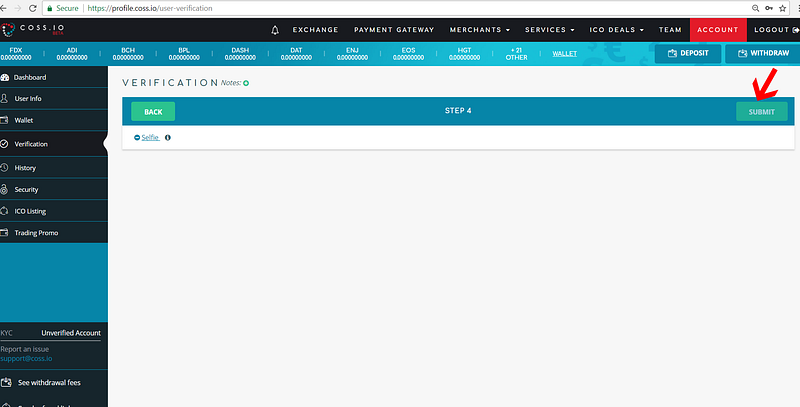800x407 pixels.
Task: Click the secure padlock icon
Action: pos(49,8)
